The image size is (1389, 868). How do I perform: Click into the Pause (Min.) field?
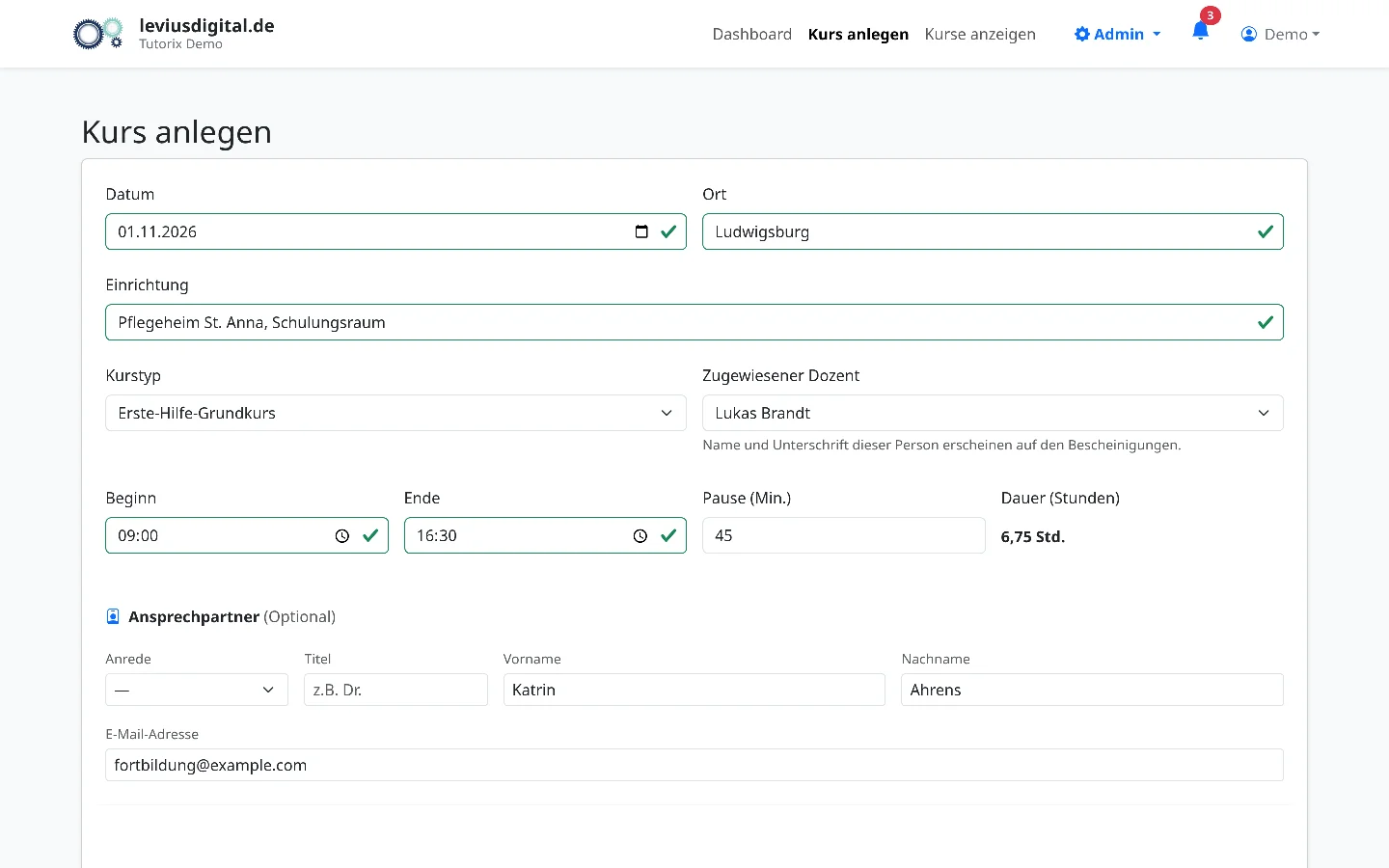pos(844,535)
